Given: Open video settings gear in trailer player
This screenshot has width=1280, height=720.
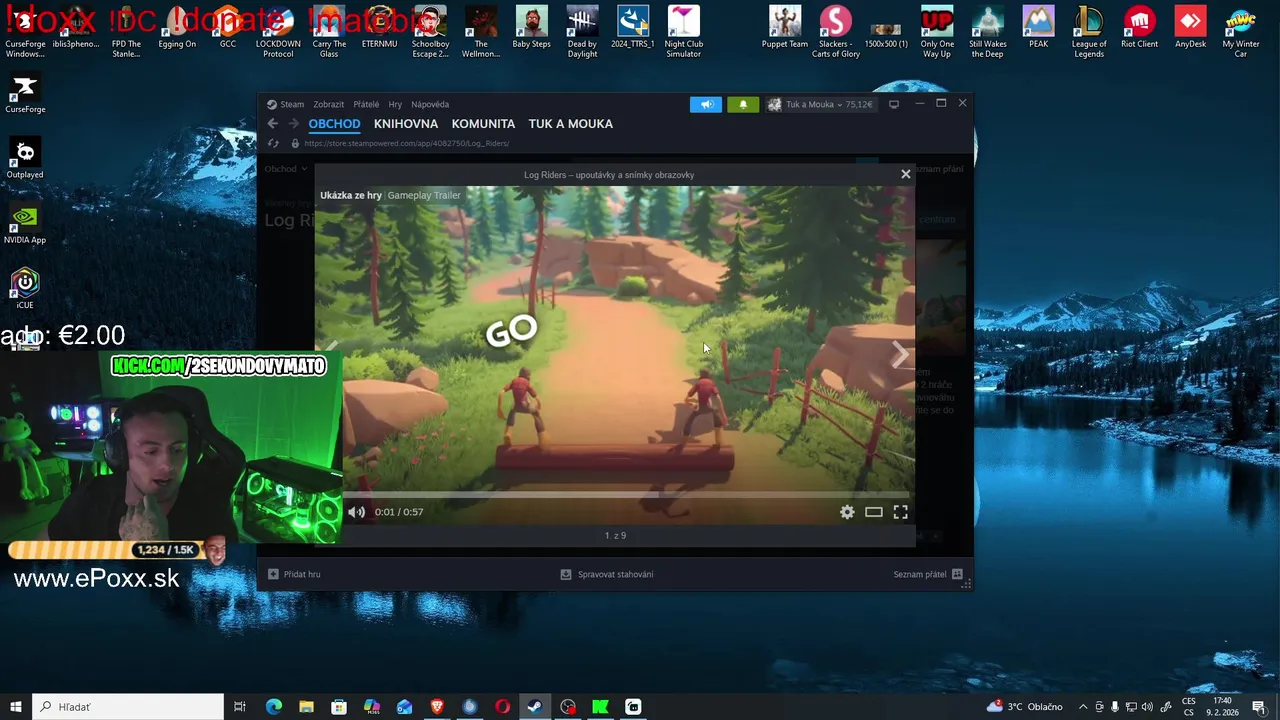Looking at the screenshot, I should click(847, 512).
